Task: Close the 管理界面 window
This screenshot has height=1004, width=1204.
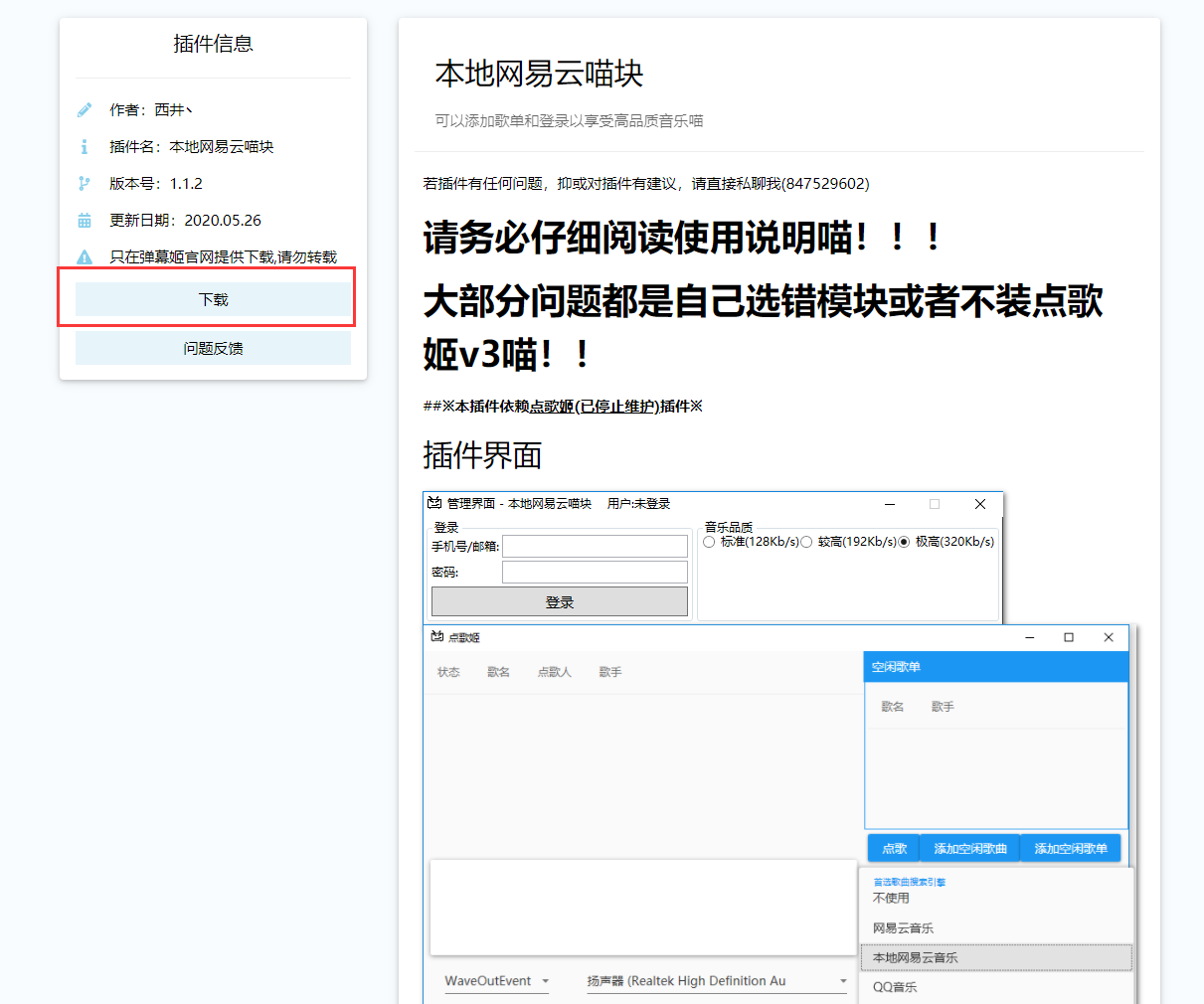Action: [x=980, y=504]
